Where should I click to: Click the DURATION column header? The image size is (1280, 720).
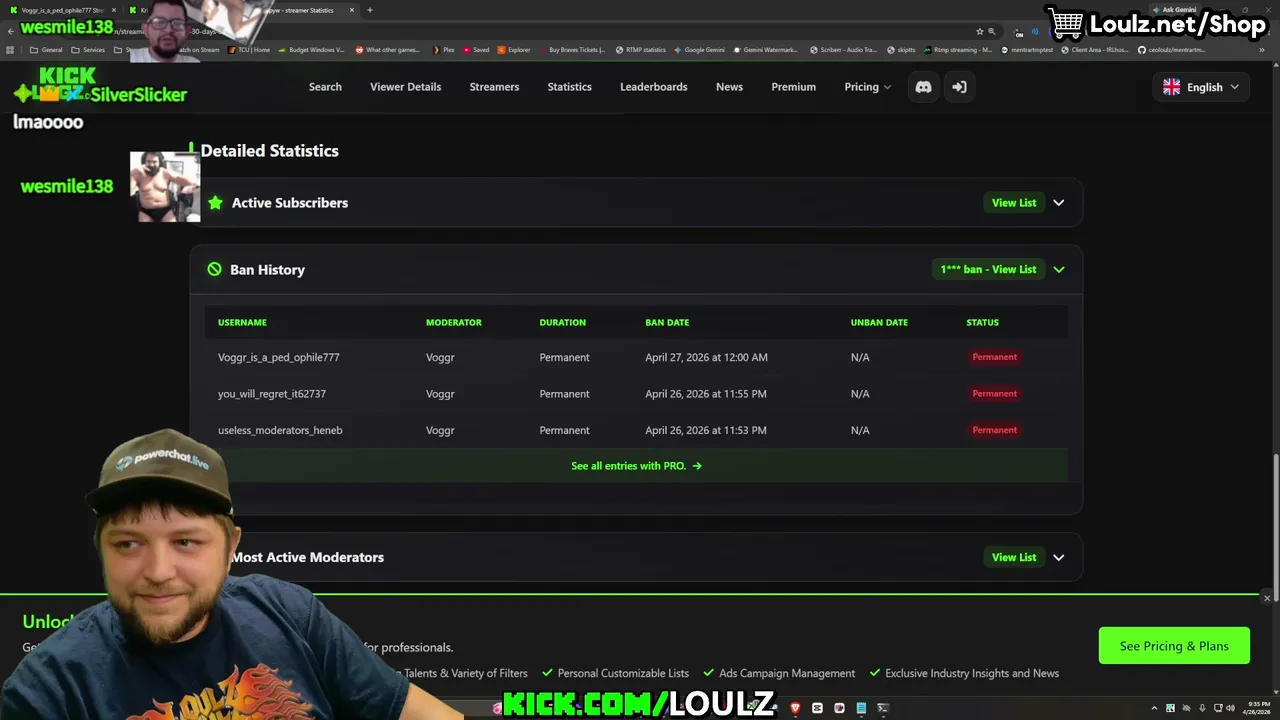(563, 322)
